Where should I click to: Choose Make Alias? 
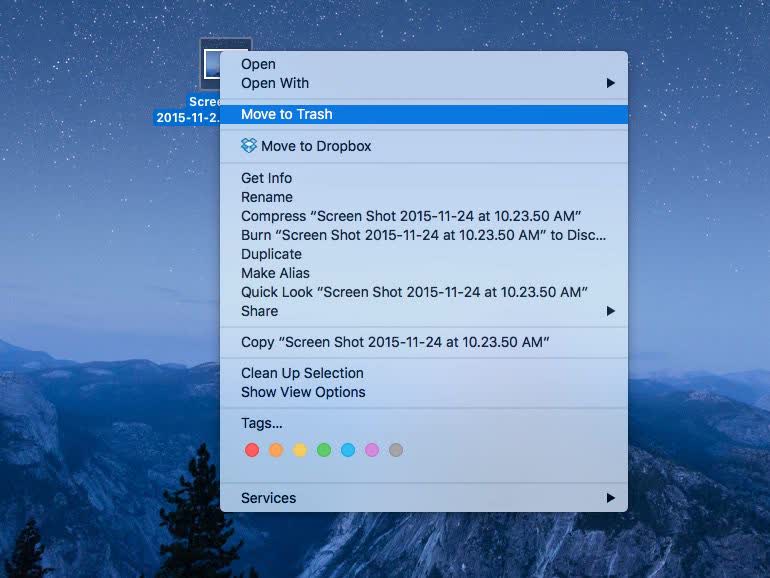pos(424,273)
